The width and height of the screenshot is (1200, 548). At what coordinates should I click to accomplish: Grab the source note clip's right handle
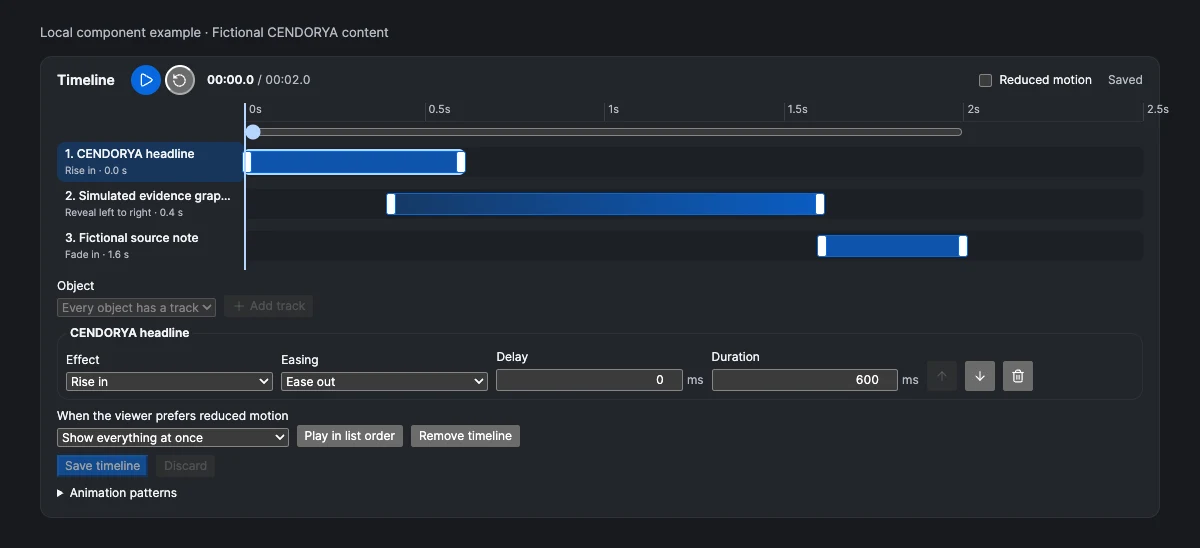[x=963, y=246]
